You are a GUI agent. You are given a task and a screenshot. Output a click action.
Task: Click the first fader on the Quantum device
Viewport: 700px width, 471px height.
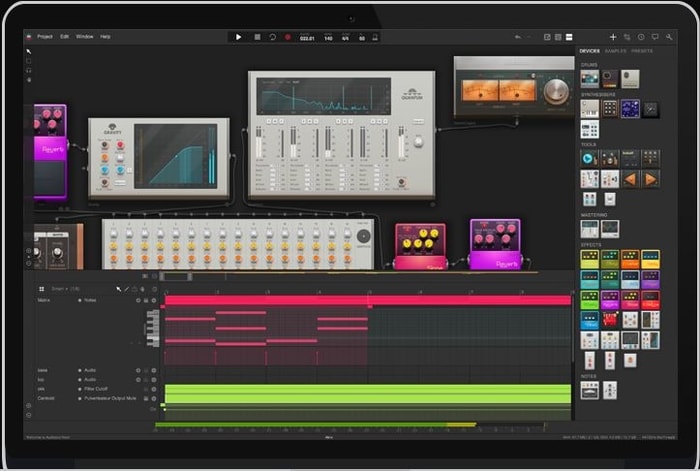click(259, 143)
